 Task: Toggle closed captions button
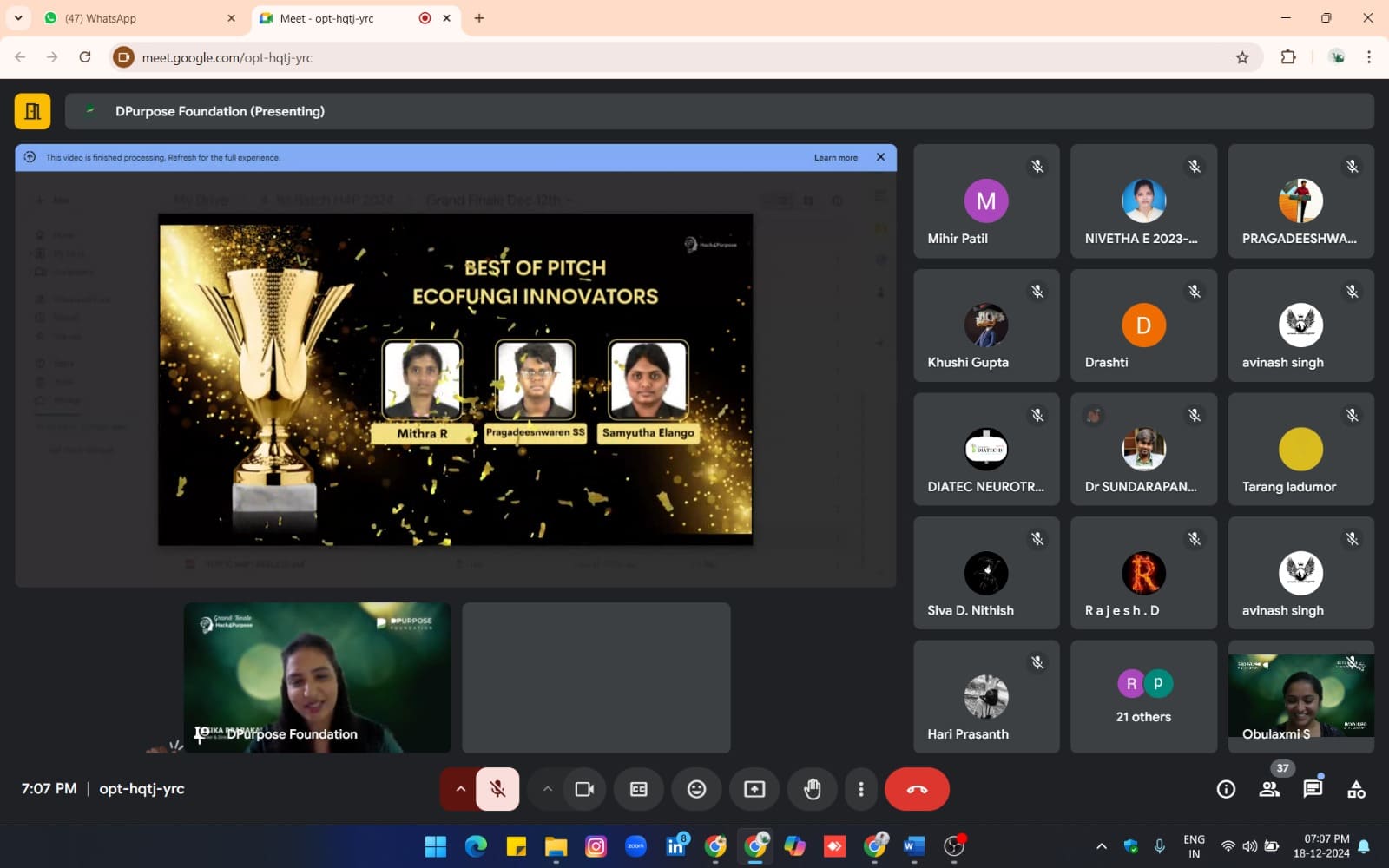click(x=639, y=789)
